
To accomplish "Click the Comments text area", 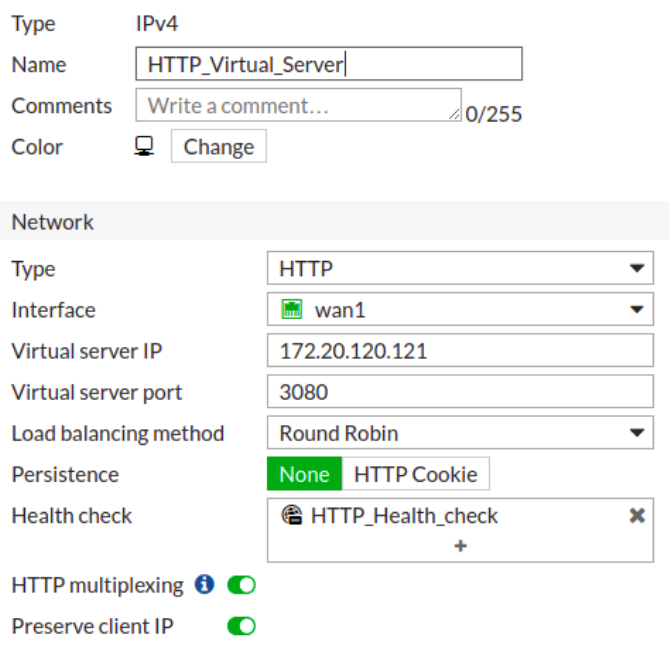I will pos(299,105).
